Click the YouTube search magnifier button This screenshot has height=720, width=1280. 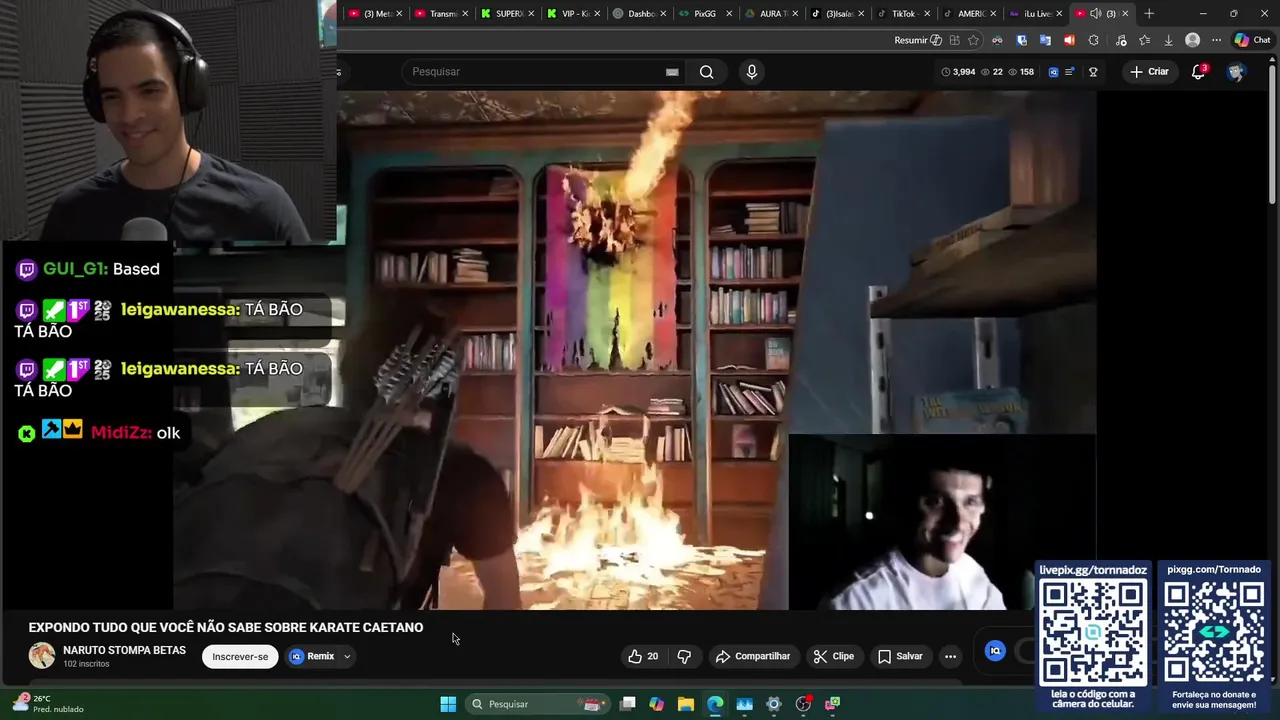pos(706,72)
